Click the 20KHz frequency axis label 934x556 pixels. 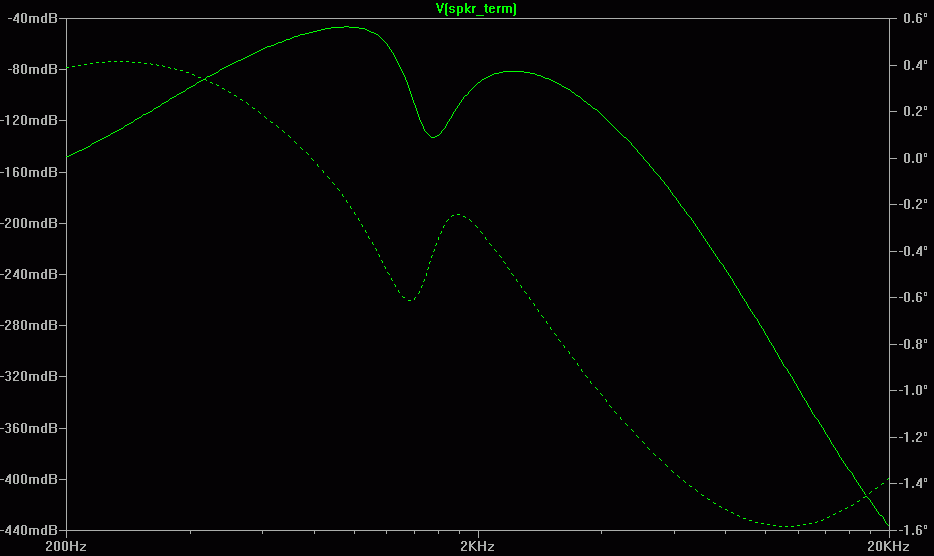888,546
